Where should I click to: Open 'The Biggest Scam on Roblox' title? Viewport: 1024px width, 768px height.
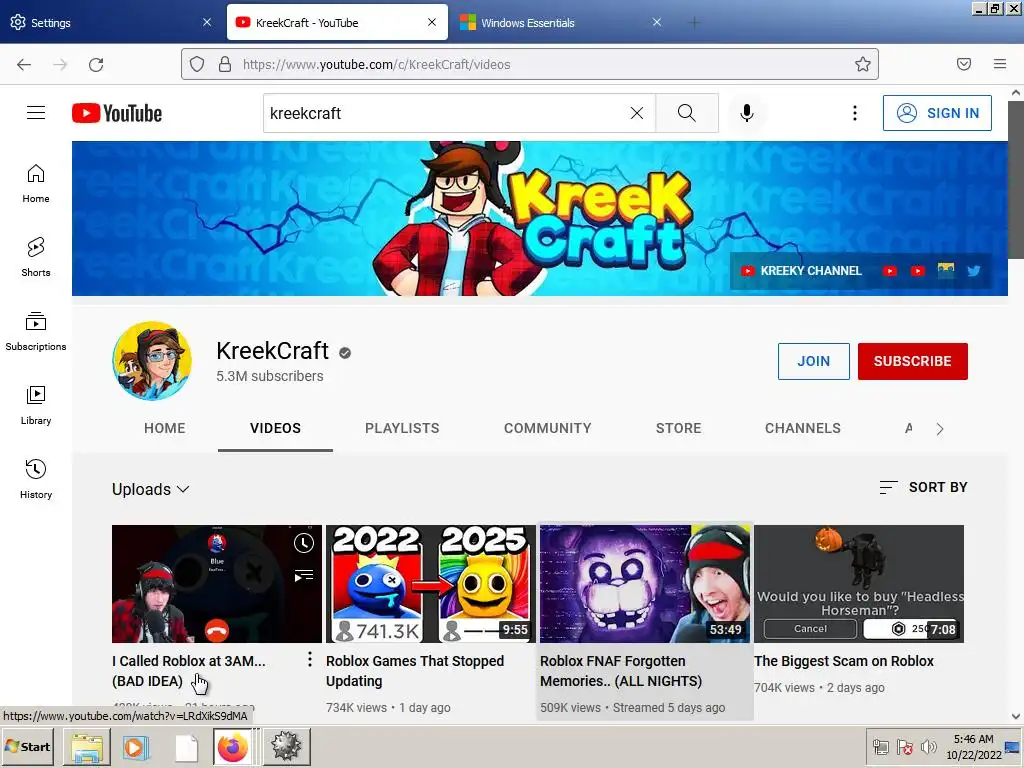(844, 661)
